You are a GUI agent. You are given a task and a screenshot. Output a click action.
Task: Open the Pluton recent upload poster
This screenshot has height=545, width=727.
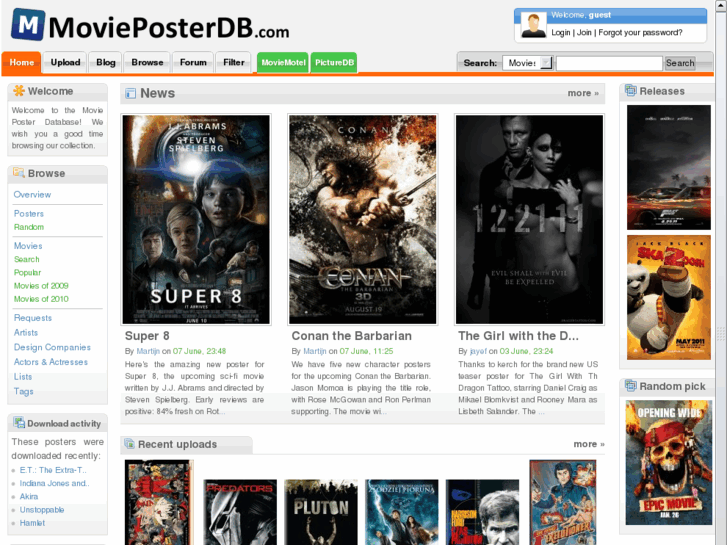pyautogui.click(x=321, y=512)
